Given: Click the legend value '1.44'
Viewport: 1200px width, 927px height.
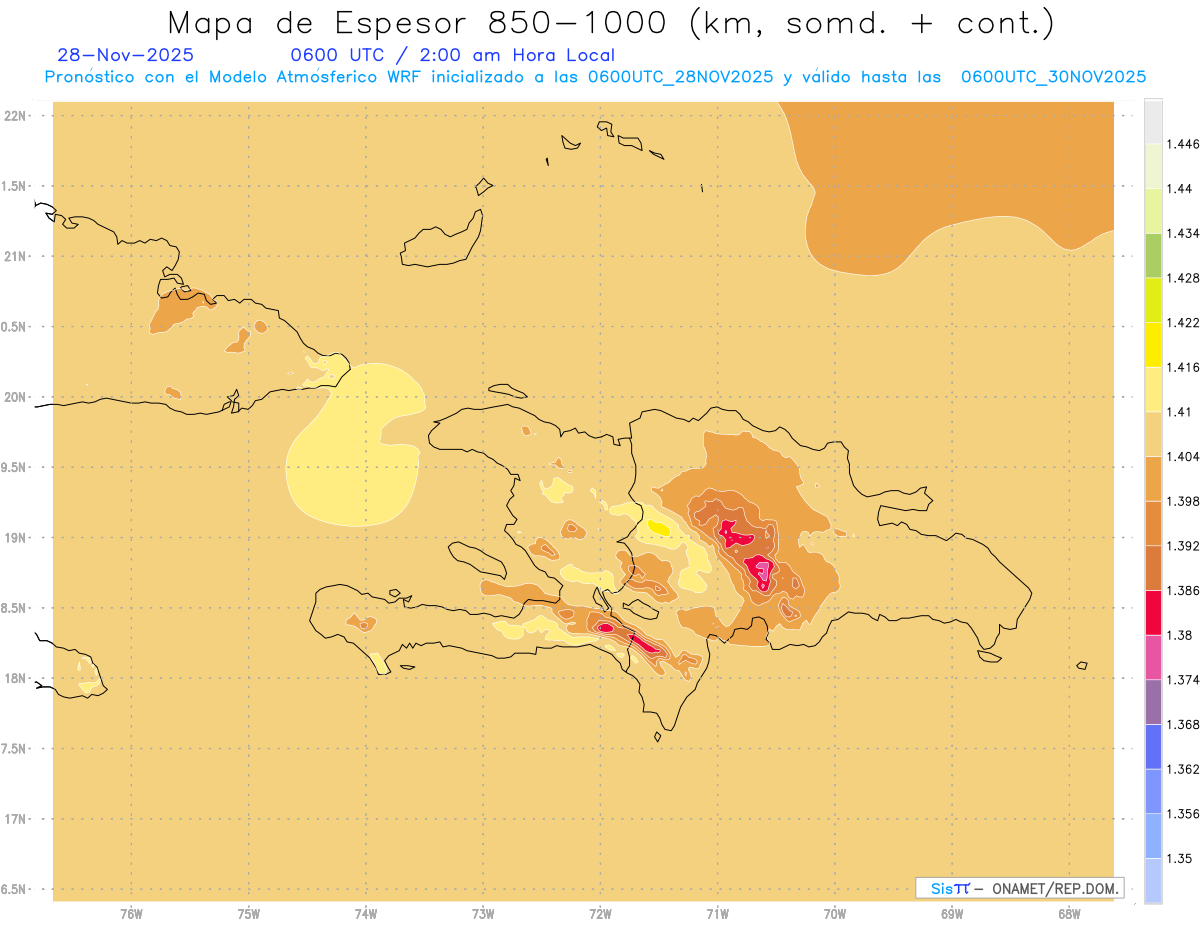Looking at the screenshot, I should [1180, 189].
